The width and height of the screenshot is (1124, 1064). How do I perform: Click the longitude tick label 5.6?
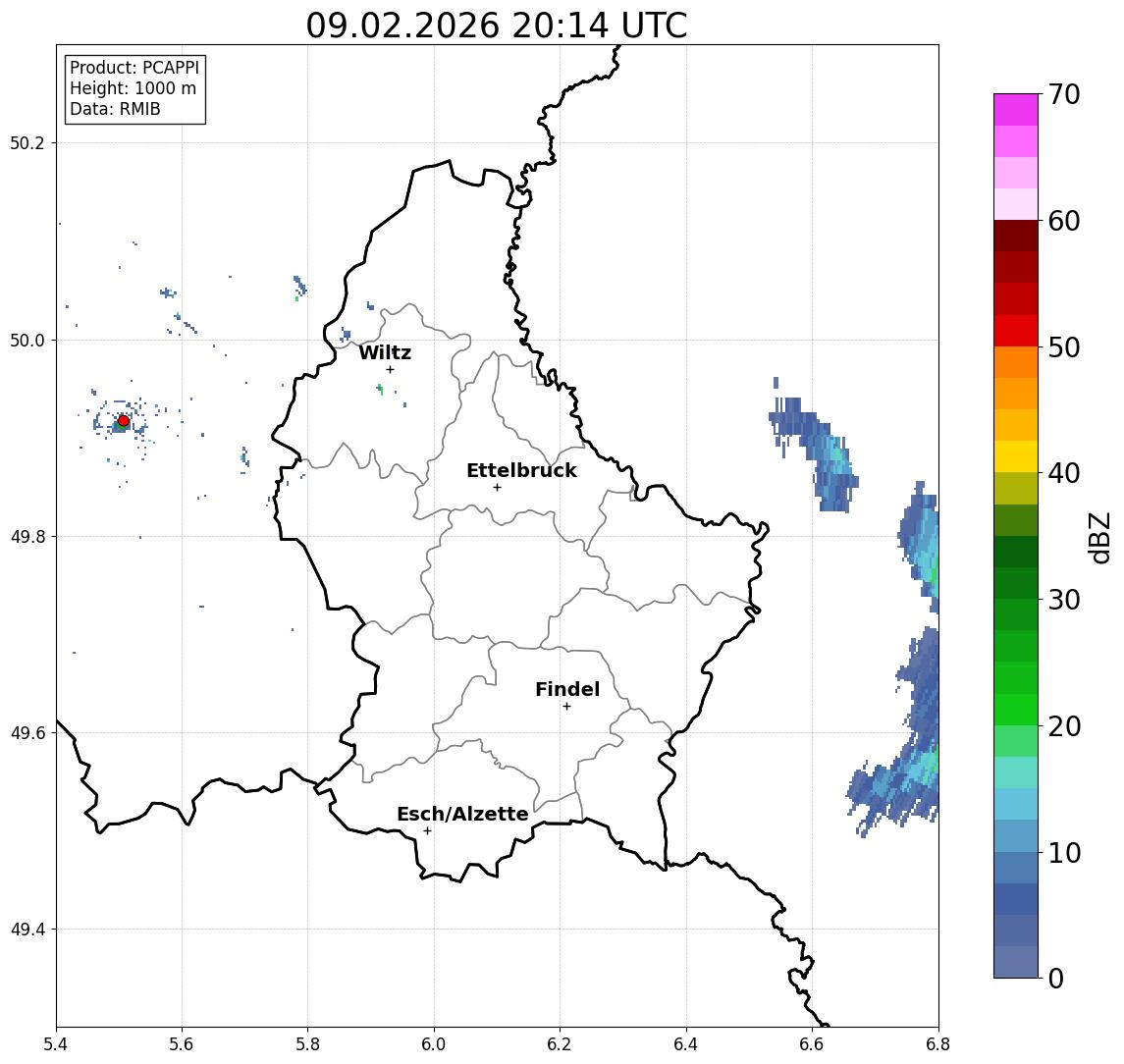click(182, 1044)
